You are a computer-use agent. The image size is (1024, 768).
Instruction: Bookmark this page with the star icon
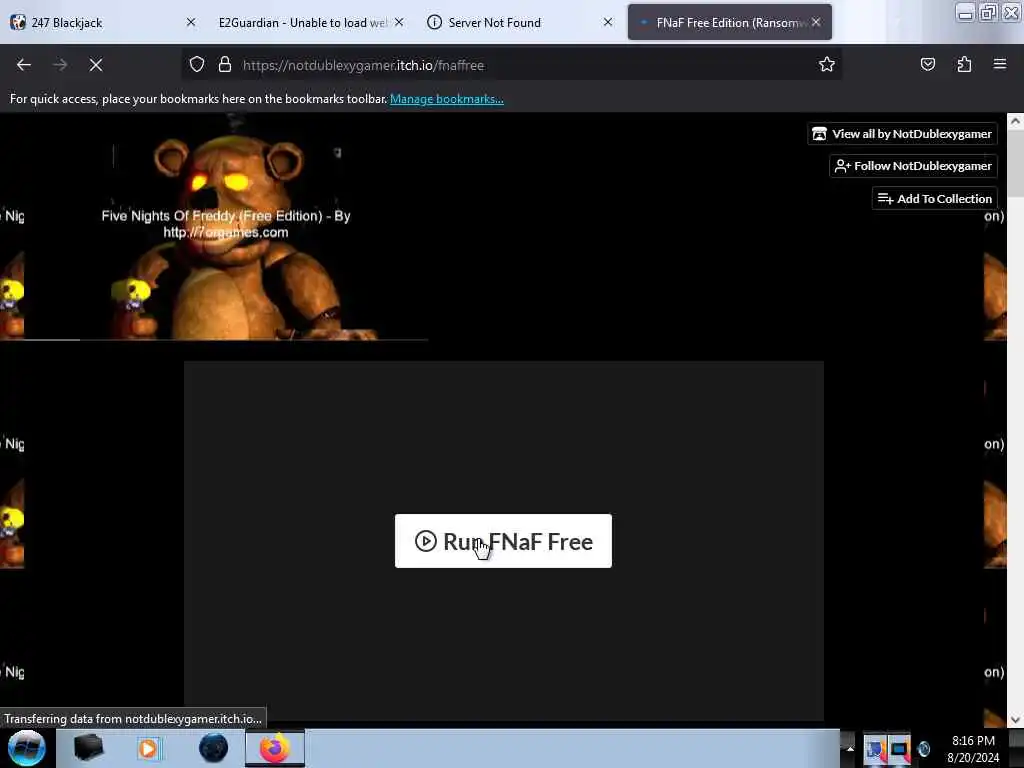(x=827, y=65)
